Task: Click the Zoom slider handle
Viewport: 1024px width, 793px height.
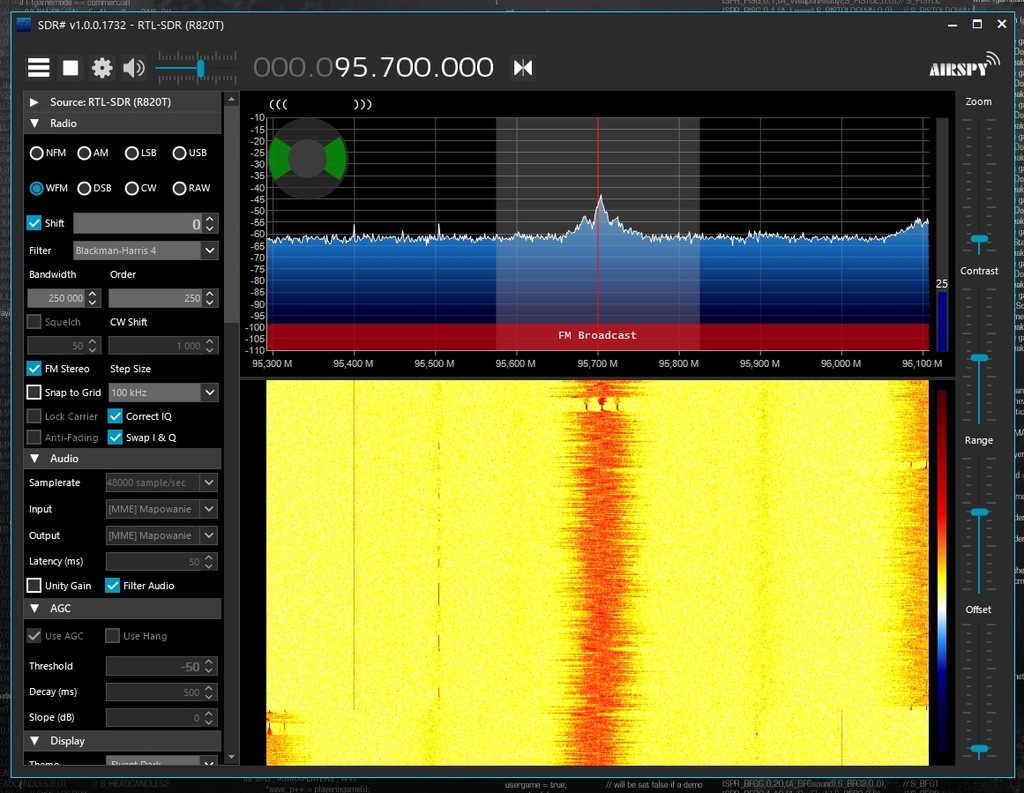Action: [x=979, y=240]
